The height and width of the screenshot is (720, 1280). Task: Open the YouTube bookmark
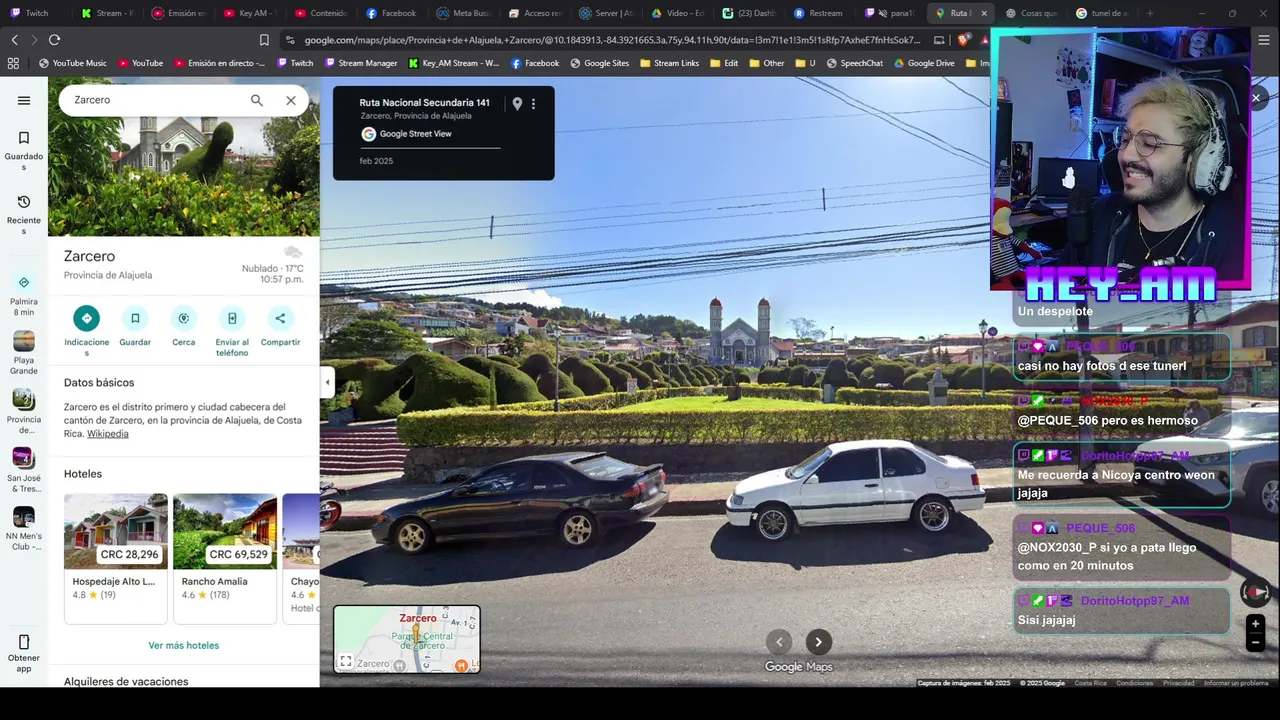(141, 63)
